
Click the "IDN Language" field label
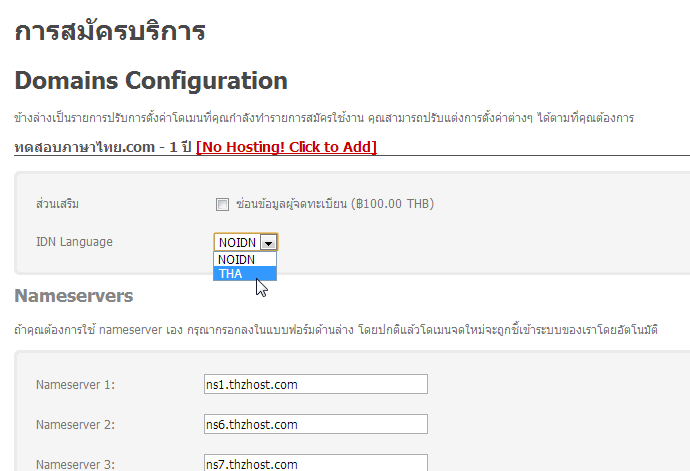coord(74,242)
